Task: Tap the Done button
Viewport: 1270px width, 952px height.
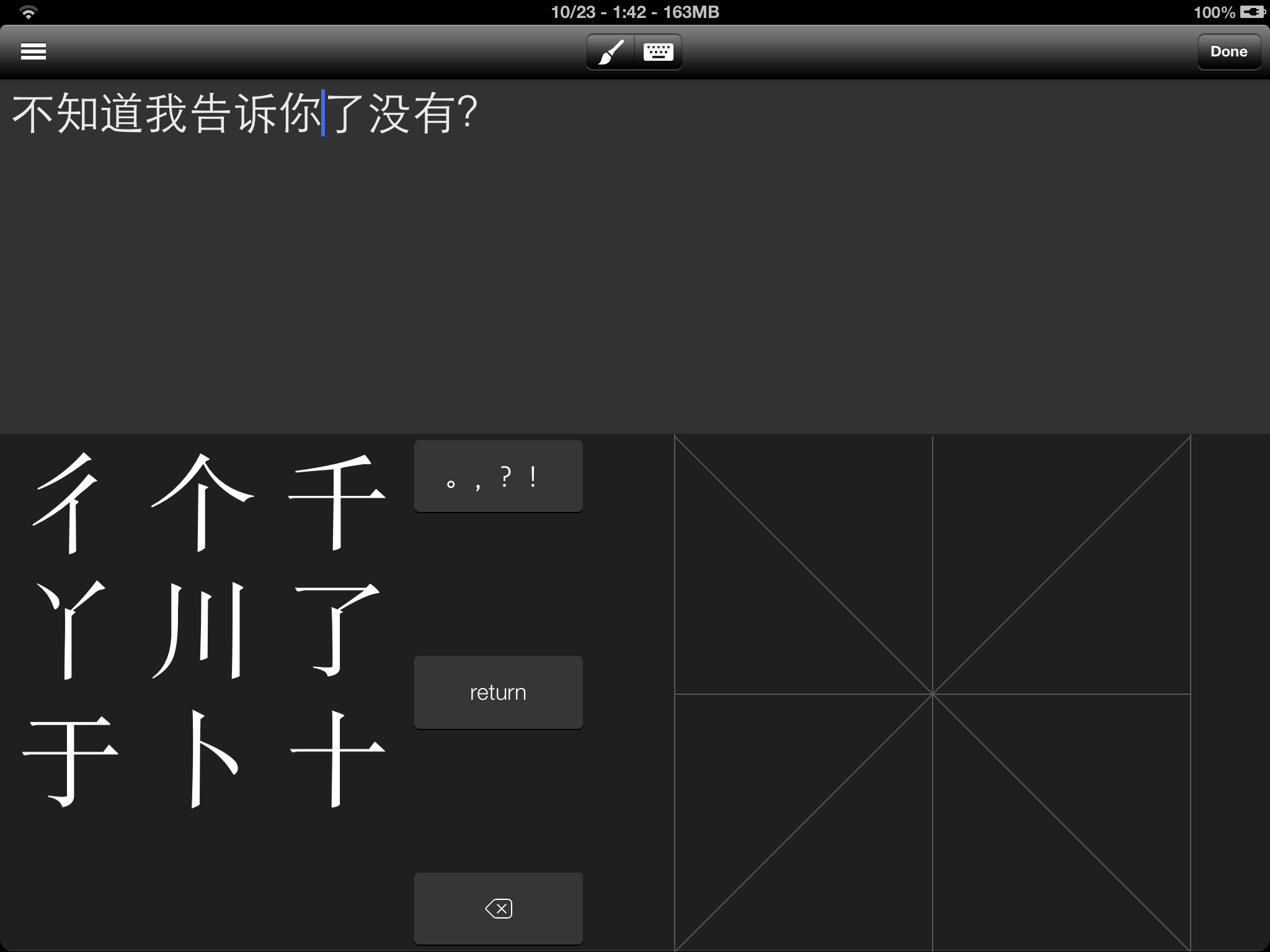Action: click(1228, 51)
